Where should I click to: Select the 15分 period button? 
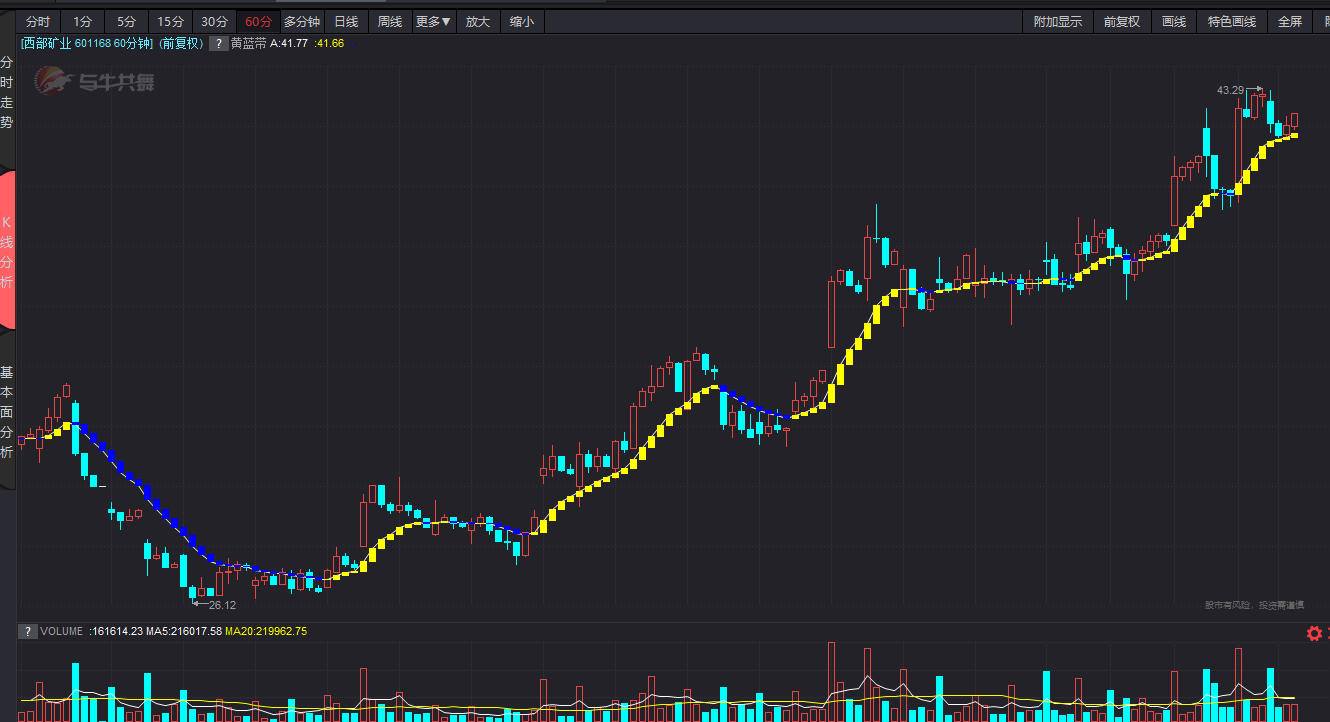170,22
